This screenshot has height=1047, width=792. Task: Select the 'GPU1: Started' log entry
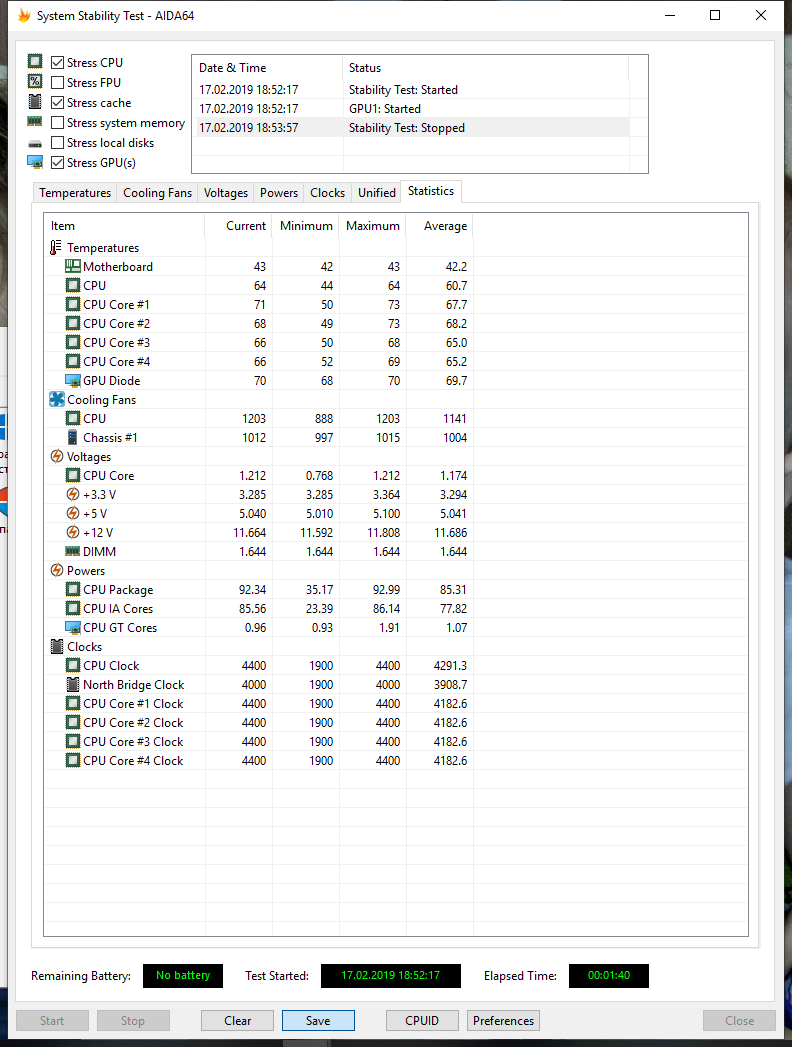(x=411, y=109)
